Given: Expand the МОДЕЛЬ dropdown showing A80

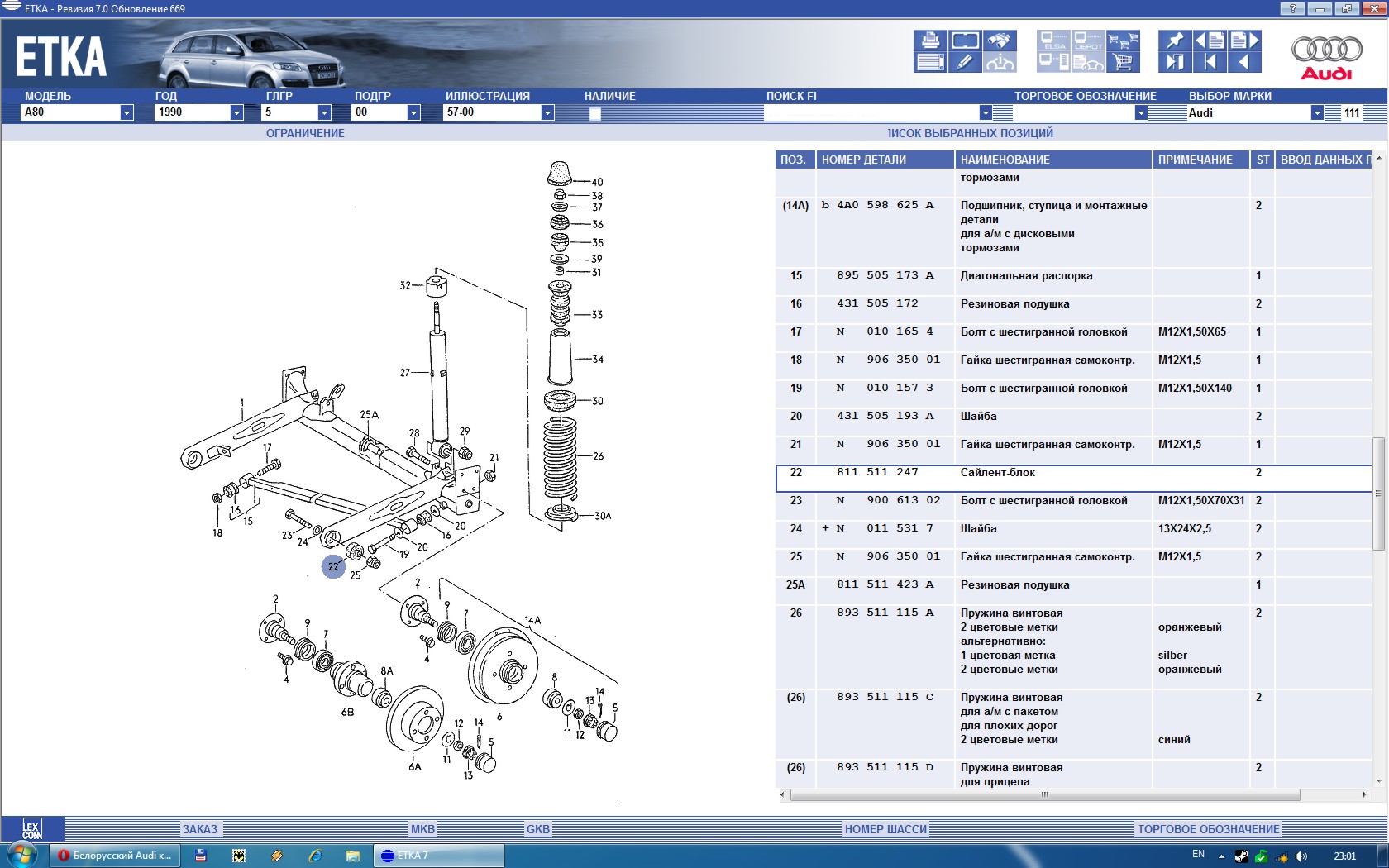Looking at the screenshot, I should click(126, 112).
